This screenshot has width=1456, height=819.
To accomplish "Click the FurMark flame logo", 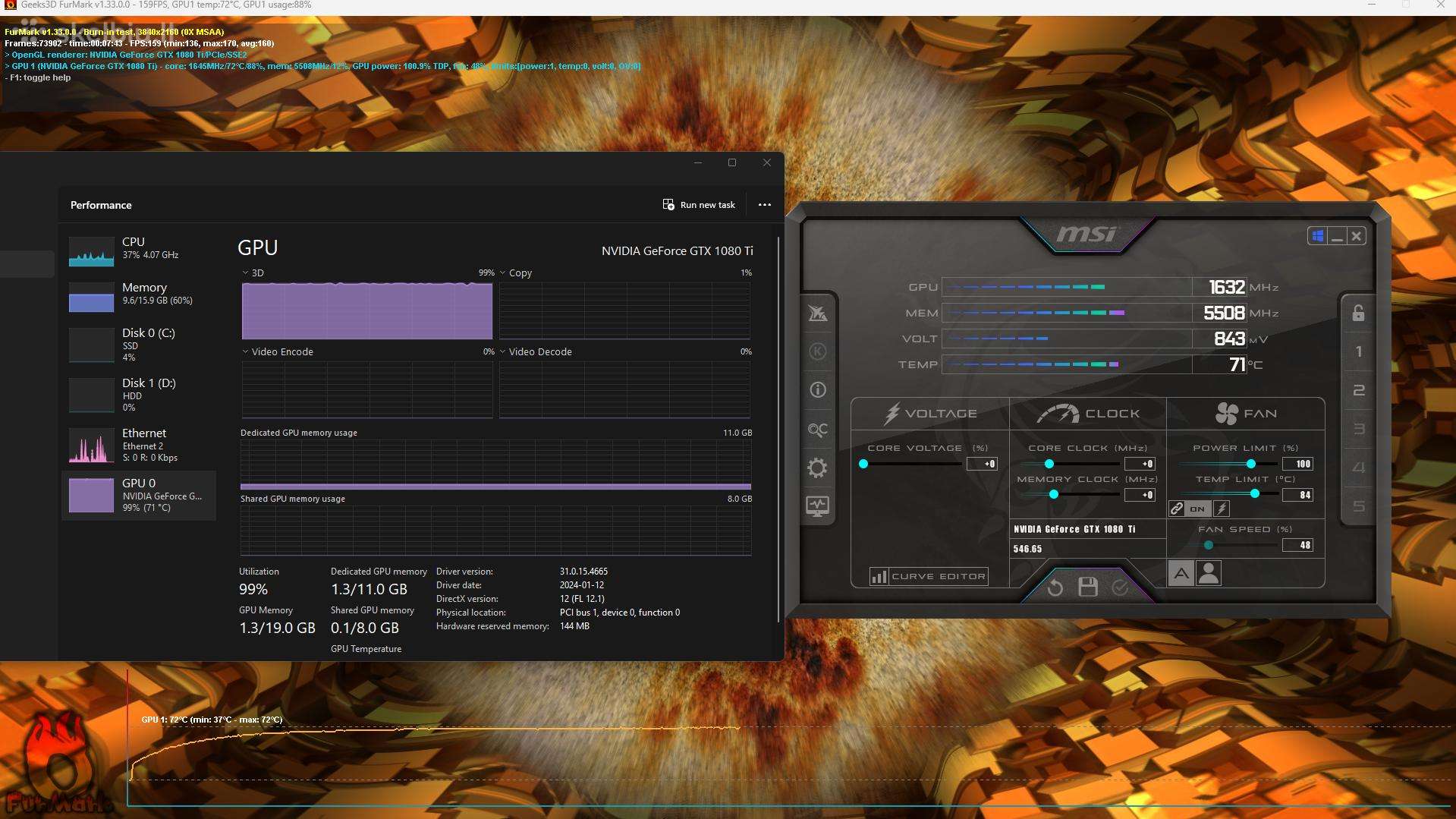I will (61, 763).
